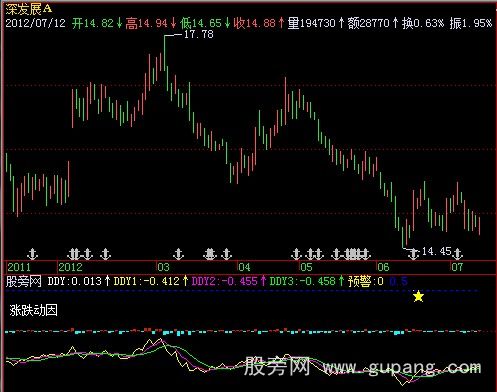Click the turnover rate 换0.63%

[x=423, y=23]
